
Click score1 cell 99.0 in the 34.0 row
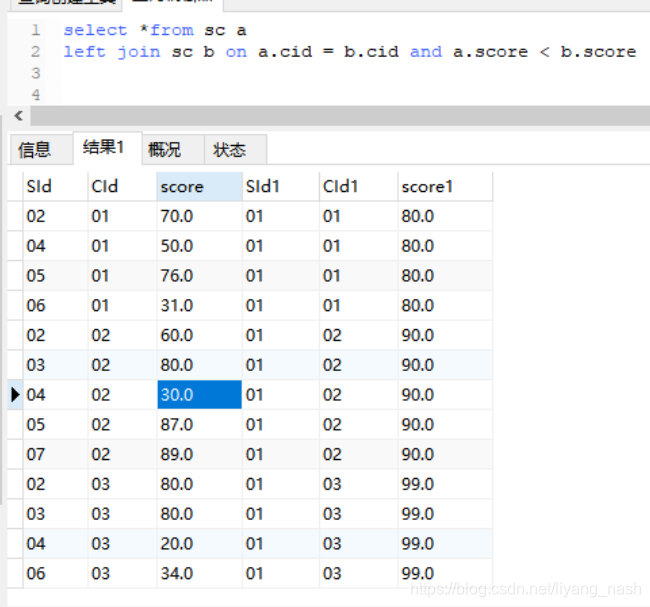click(x=445, y=573)
